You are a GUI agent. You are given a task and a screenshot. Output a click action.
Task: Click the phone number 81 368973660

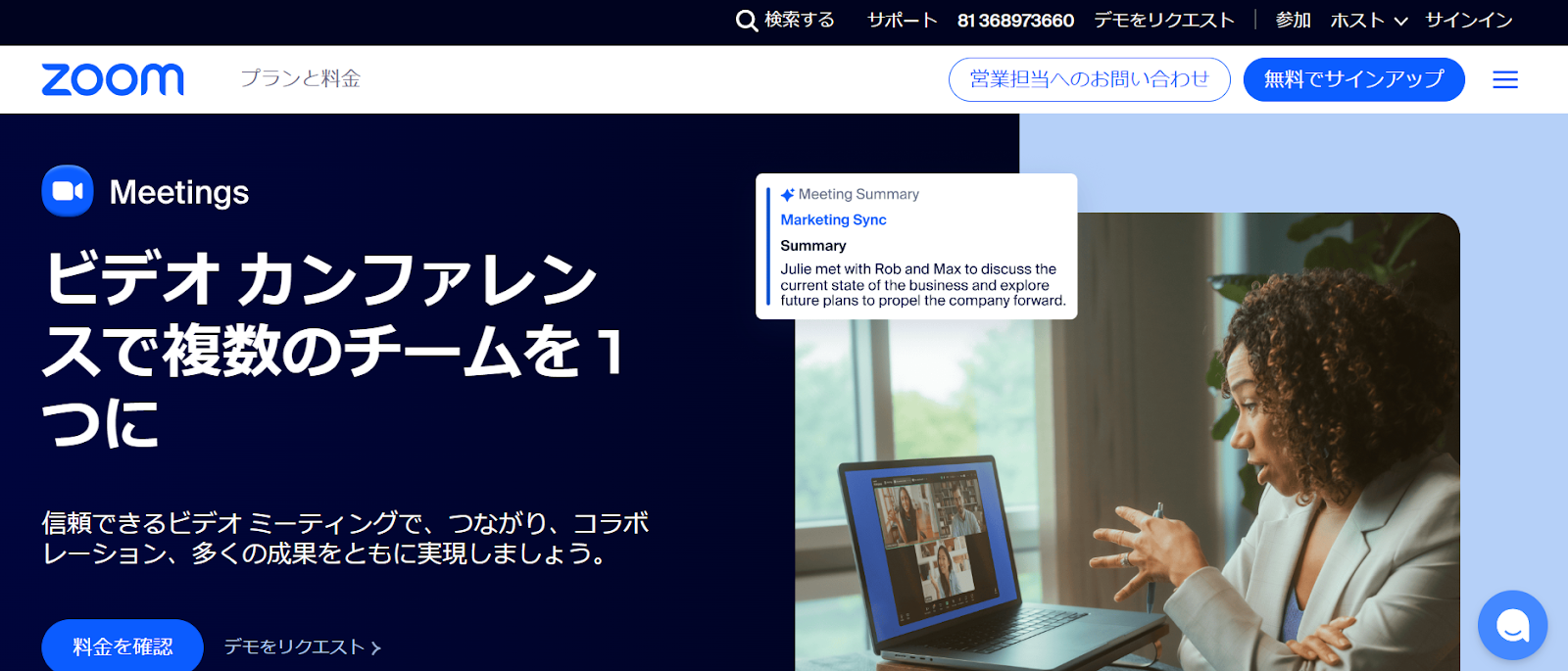click(1015, 21)
